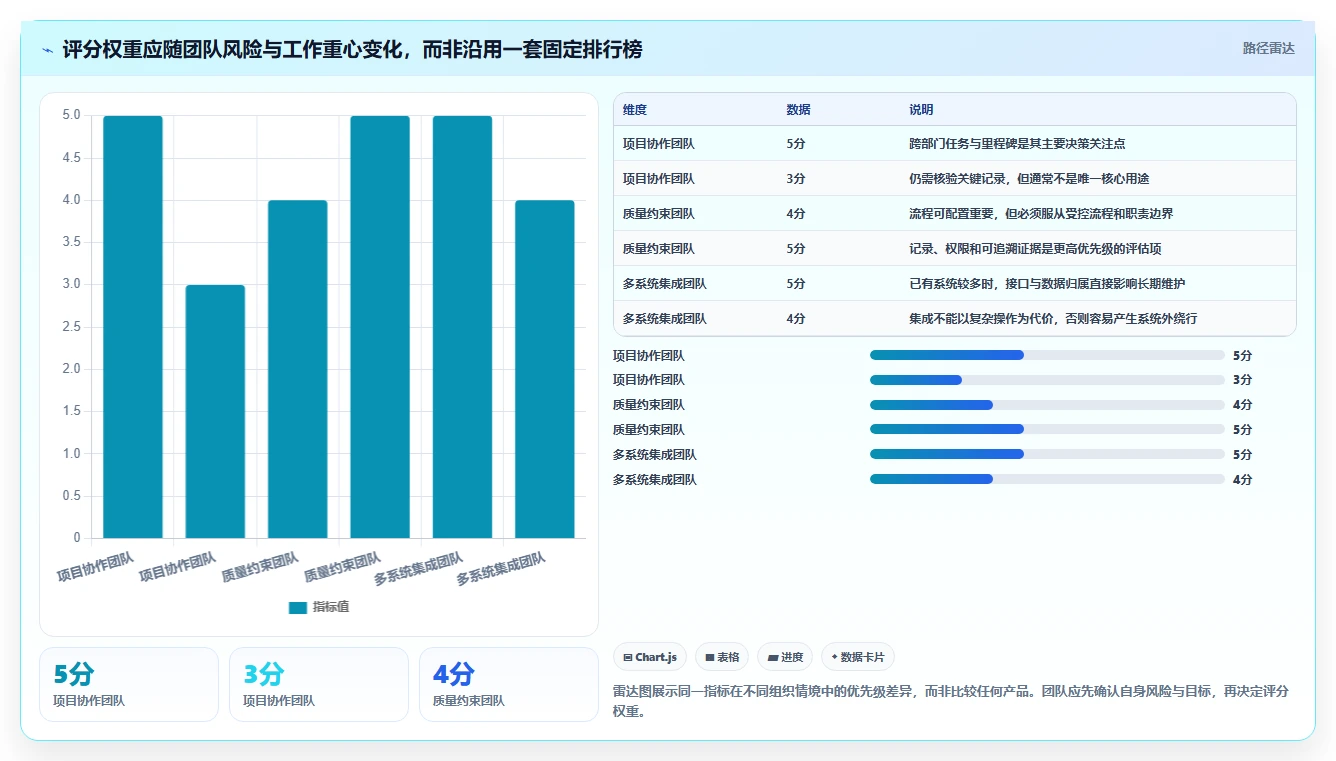Image resolution: width=1336 pixels, height=761 pixels.
Task: Open the 4分 质量约束团队 summary card
Action: [x=509, y=684]
